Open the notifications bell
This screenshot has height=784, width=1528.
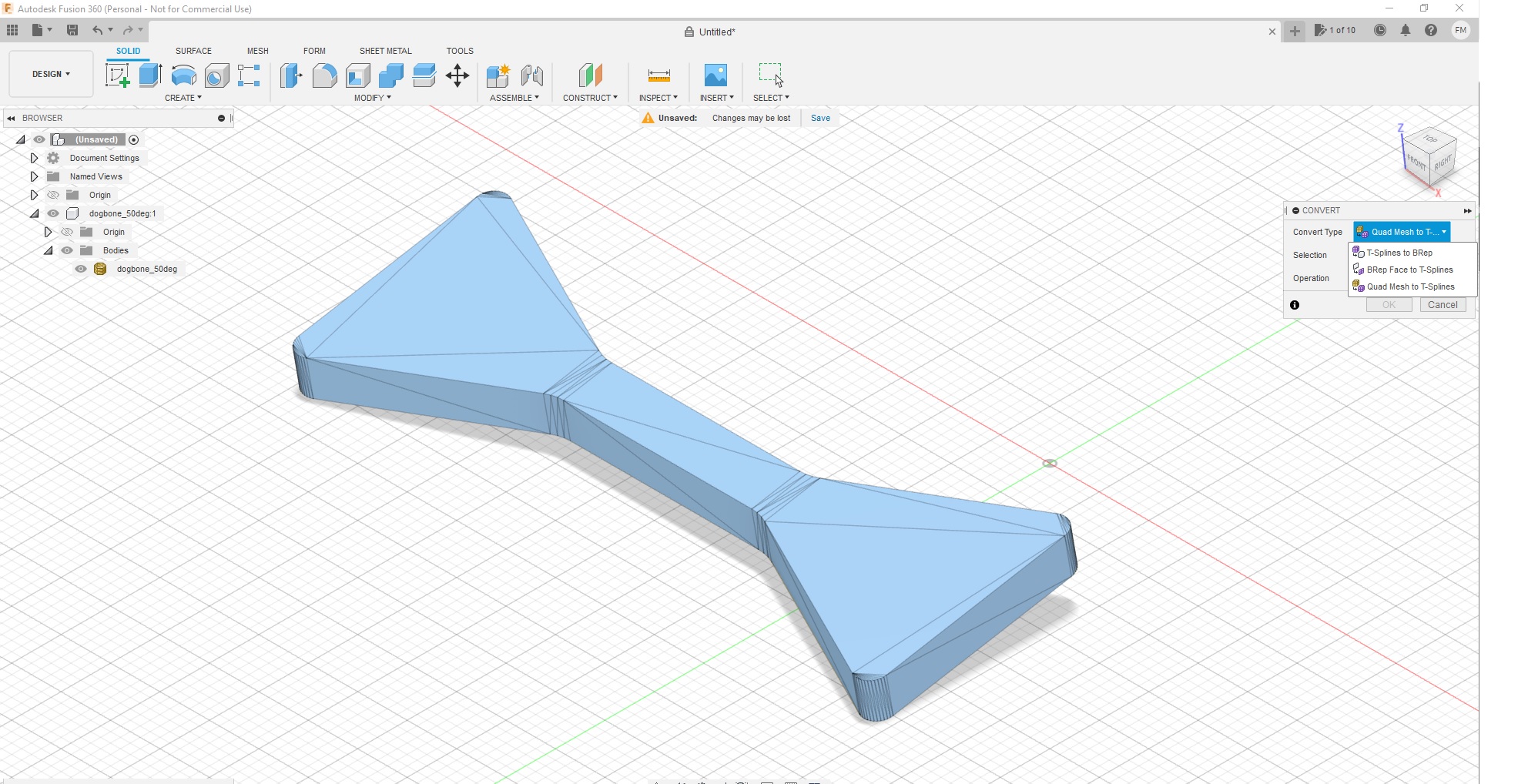click(x=1406, y=30)
